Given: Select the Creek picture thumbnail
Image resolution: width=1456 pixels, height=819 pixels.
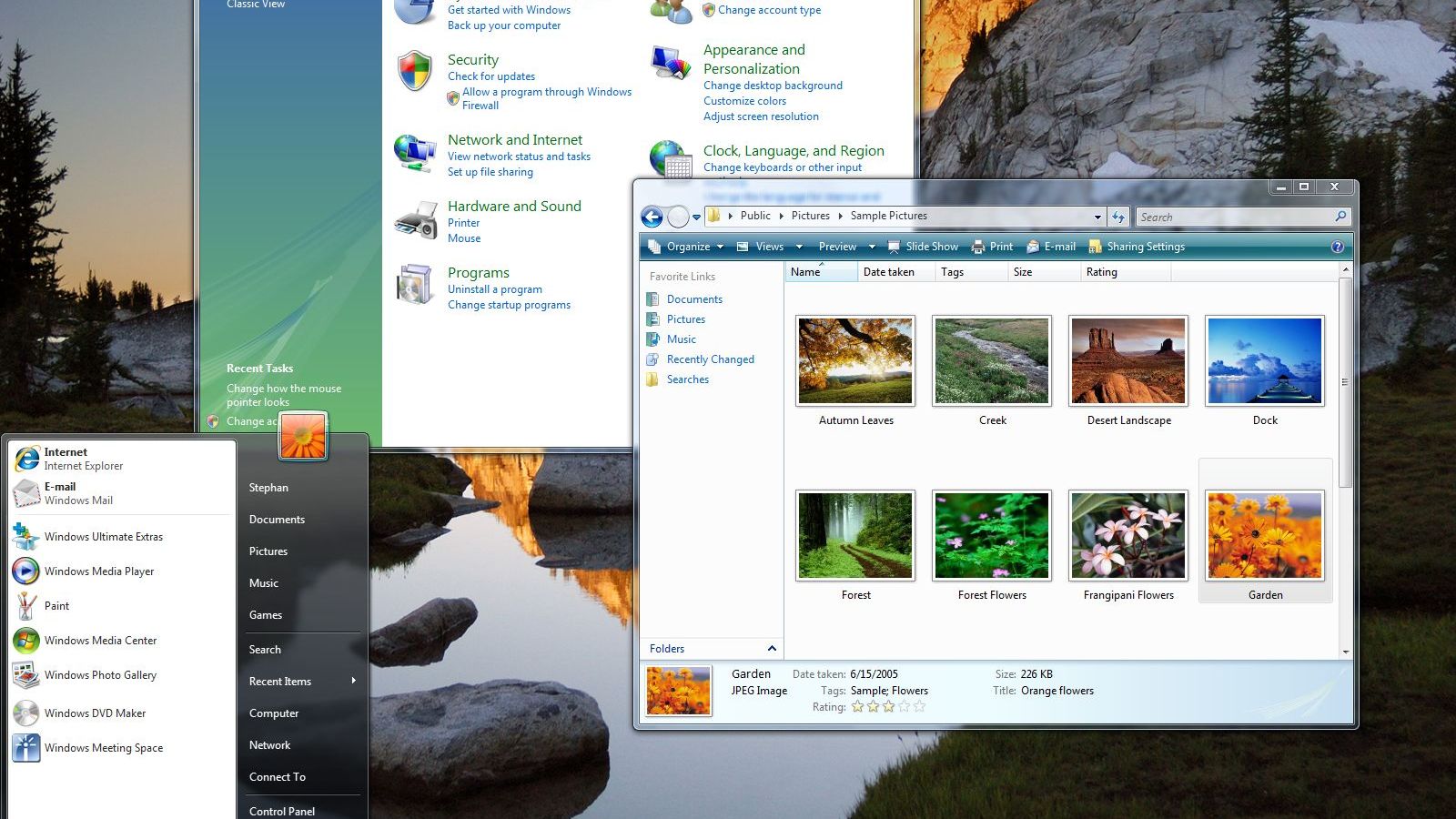Looking at the screenshot, I should click(x=991, y=360).
